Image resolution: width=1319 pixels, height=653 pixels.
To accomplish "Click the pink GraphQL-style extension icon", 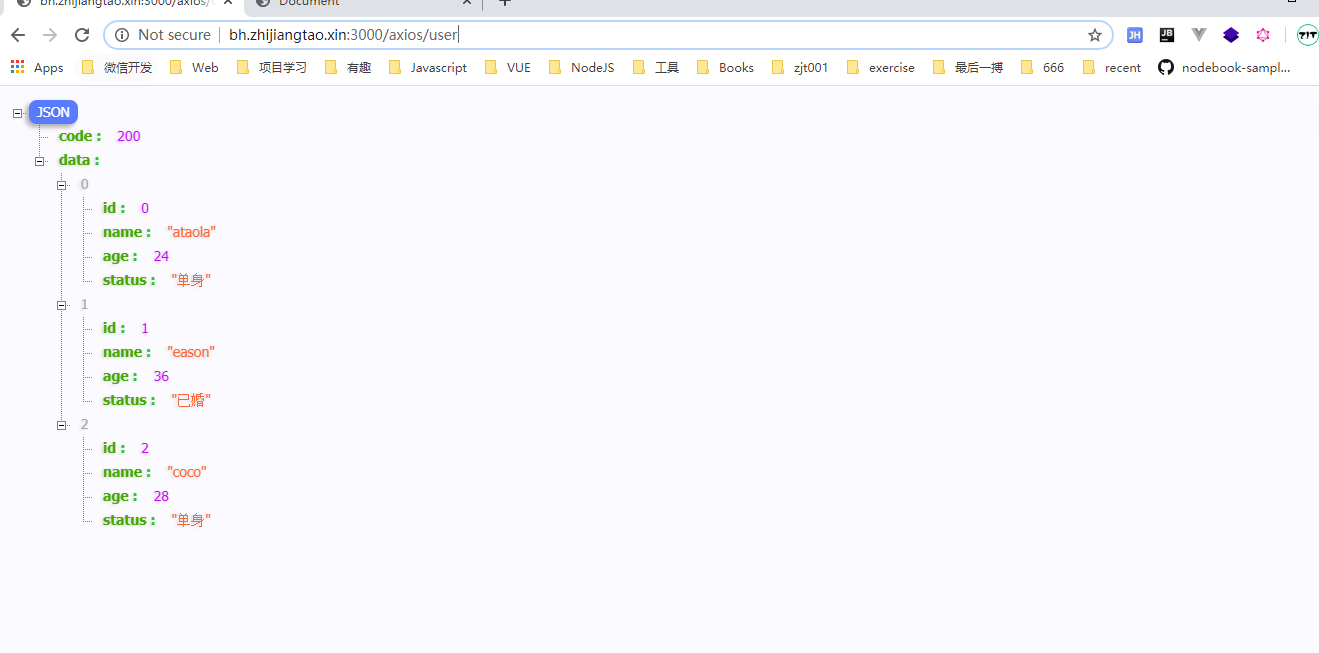I will point(1263,35).
